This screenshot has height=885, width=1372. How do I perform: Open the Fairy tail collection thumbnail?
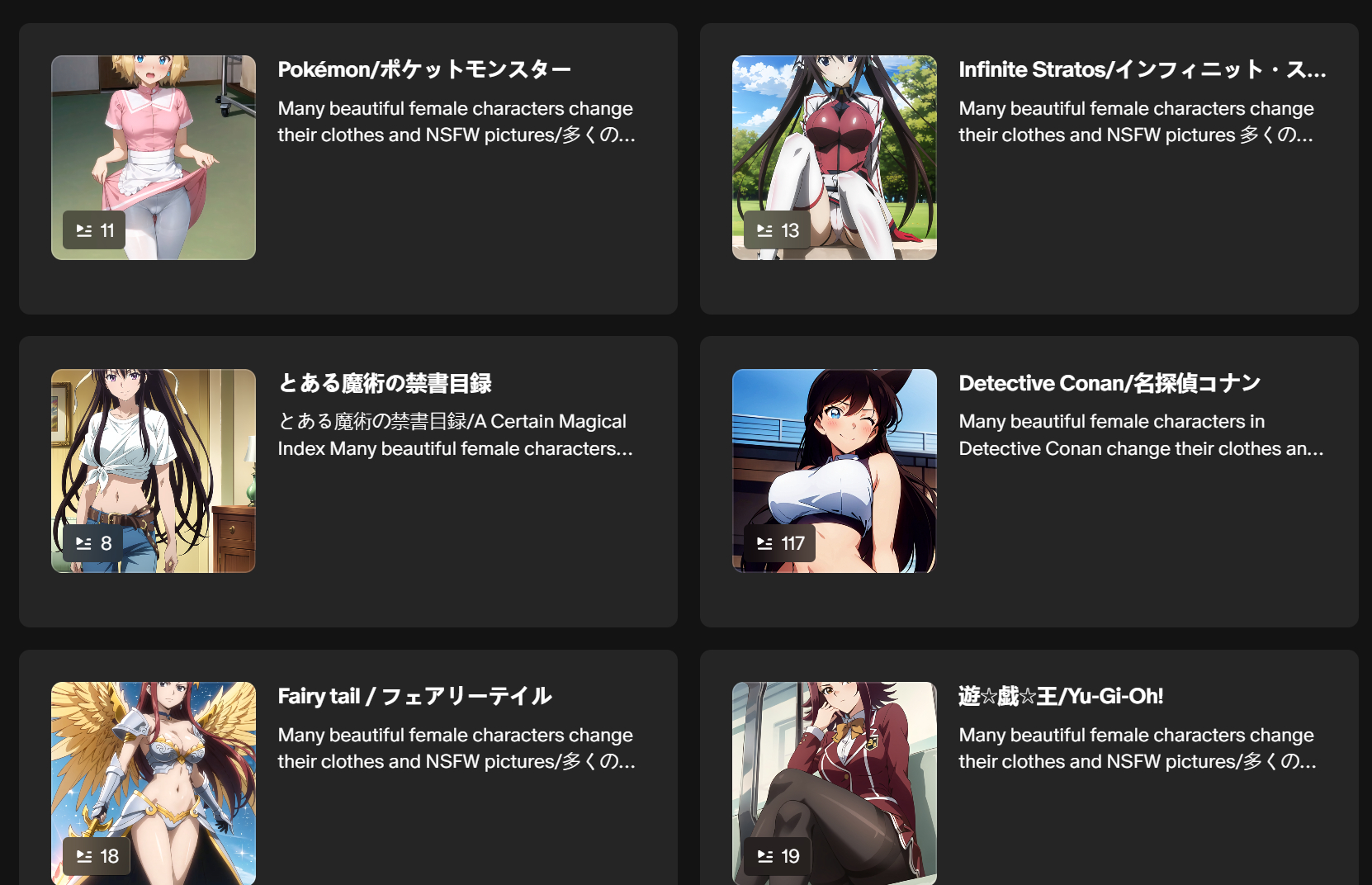tap(154, 783)
